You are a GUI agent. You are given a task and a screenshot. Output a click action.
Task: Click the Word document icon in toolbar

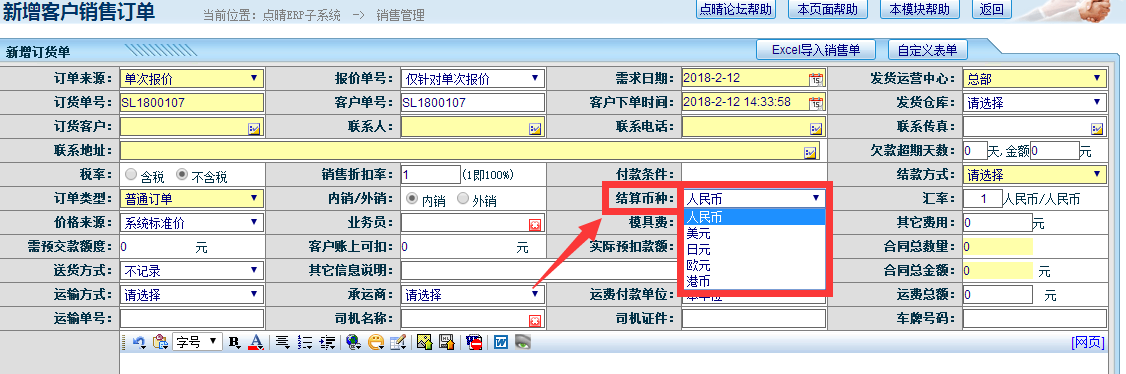[501, 342]
